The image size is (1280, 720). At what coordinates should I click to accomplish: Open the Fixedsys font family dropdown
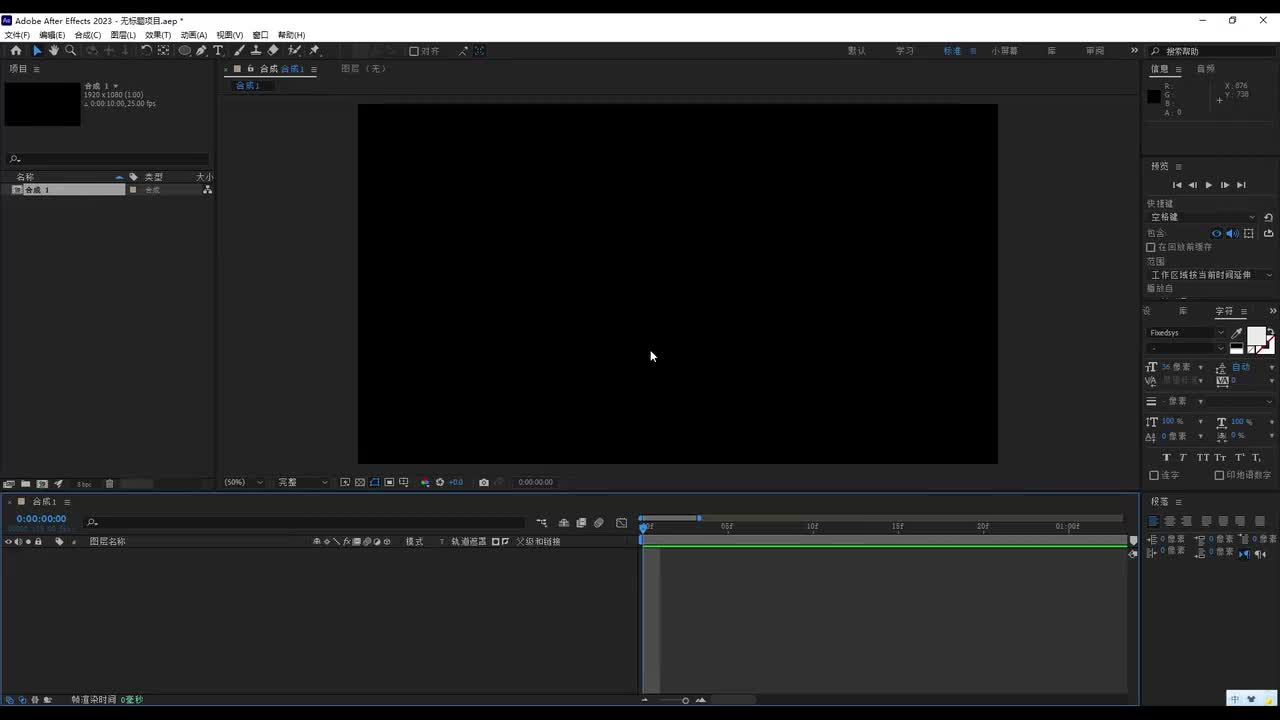(x=1186, y=333)
